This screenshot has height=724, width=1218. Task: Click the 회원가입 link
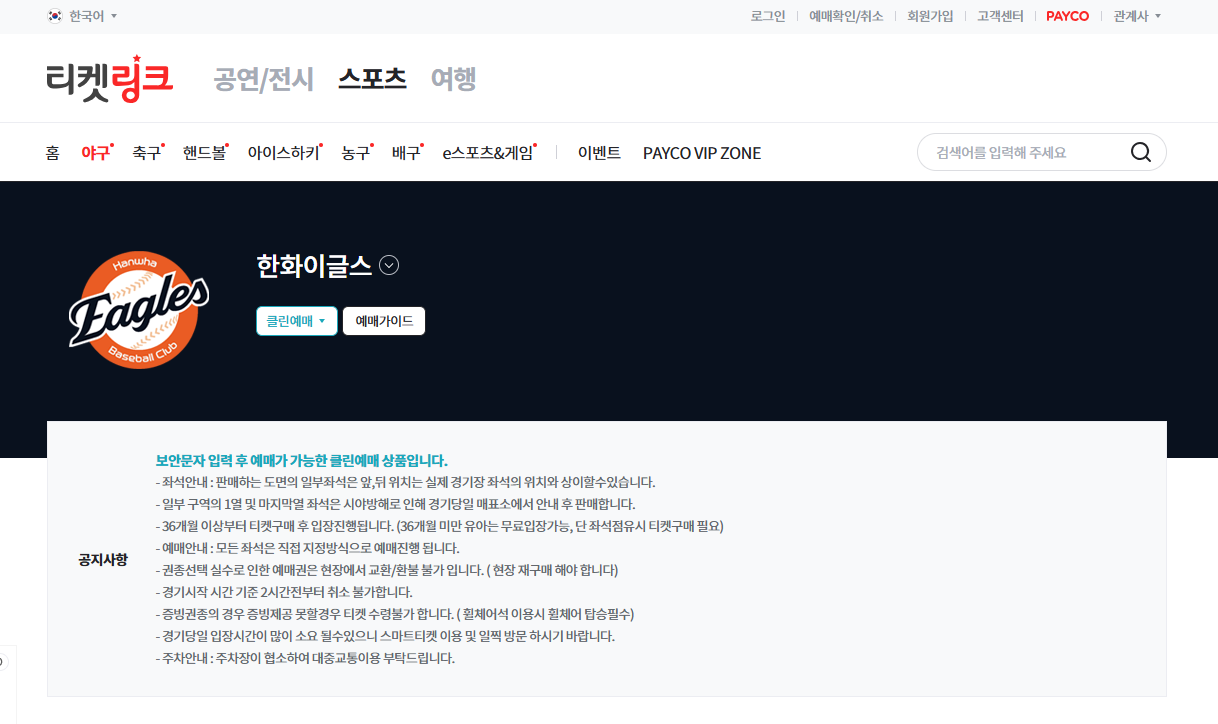click(x=930, y=16)
